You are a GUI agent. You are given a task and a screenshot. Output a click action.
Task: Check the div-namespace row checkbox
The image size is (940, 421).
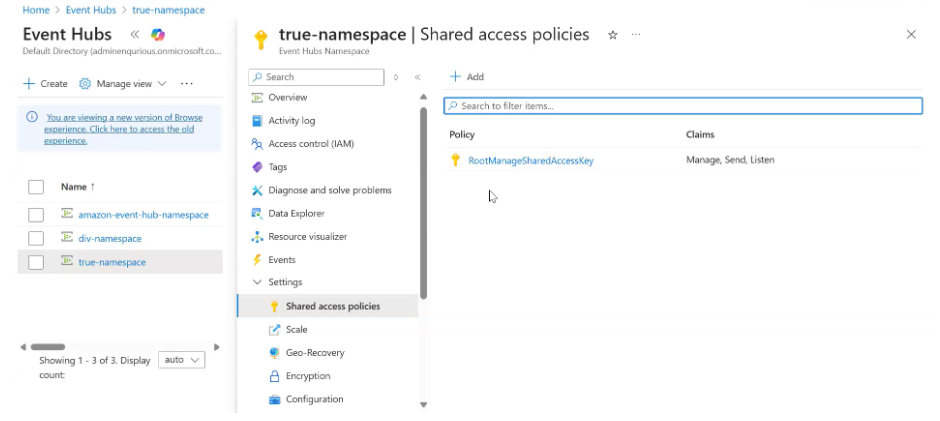click(x=36, y=238)
